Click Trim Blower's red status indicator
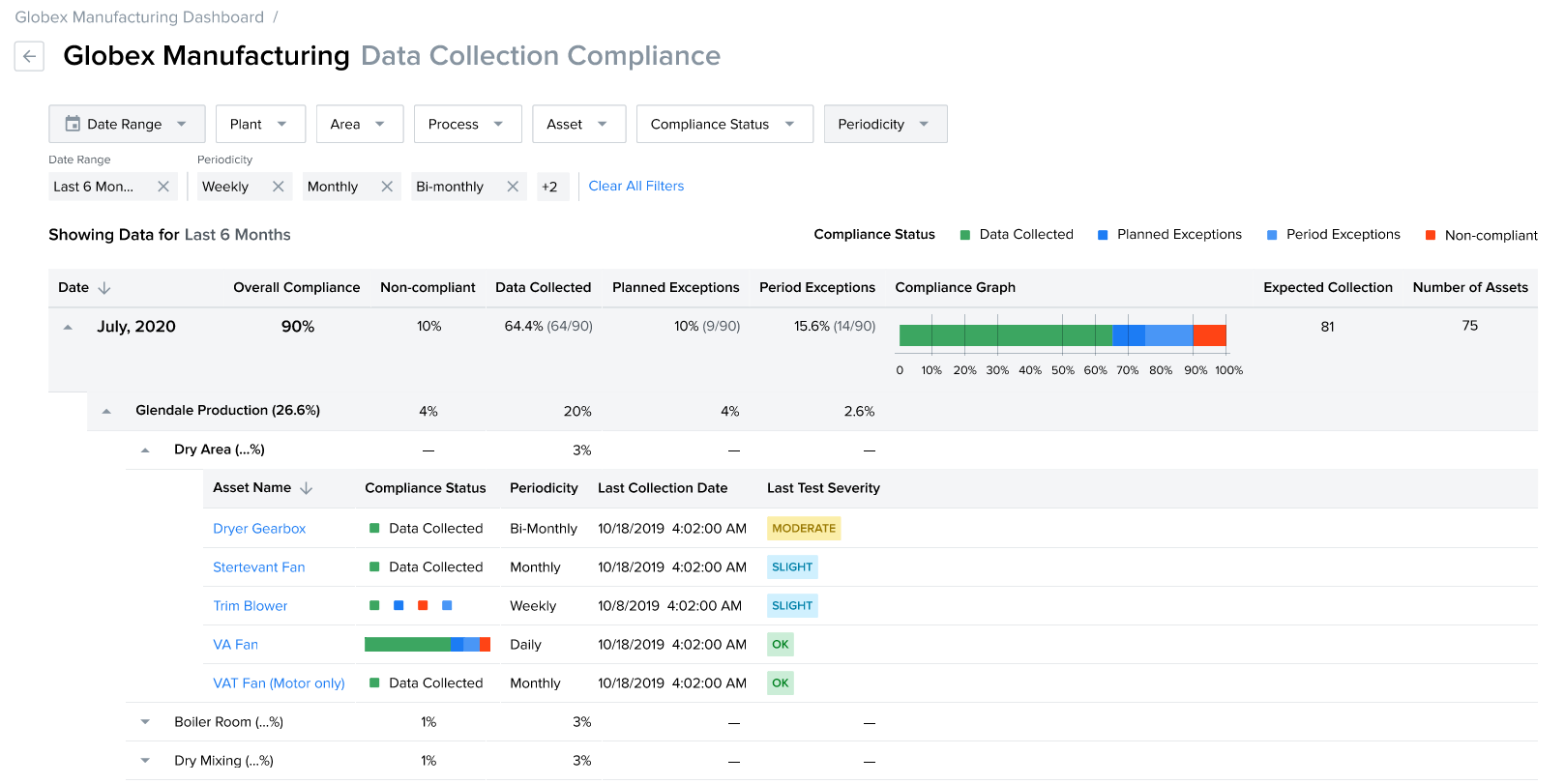This screenshot has width=1565, height=784. (x=423, y=606)
